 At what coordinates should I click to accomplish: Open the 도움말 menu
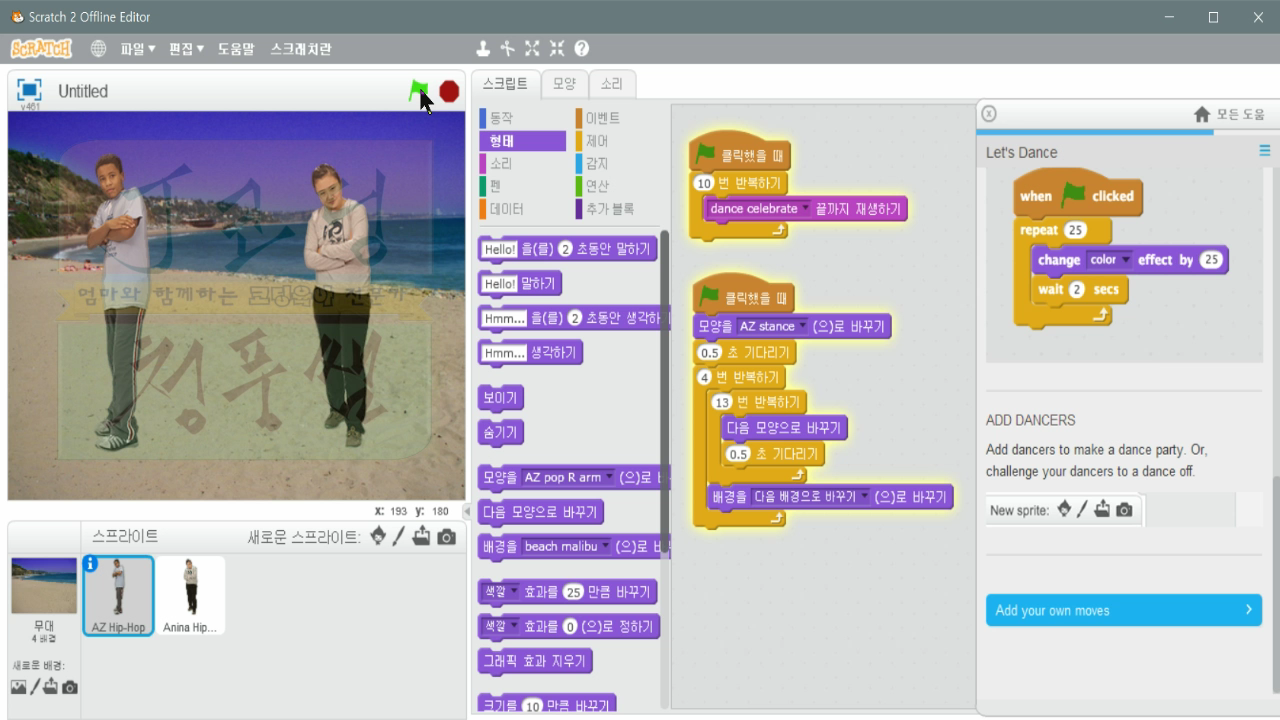tap(236, 49)
